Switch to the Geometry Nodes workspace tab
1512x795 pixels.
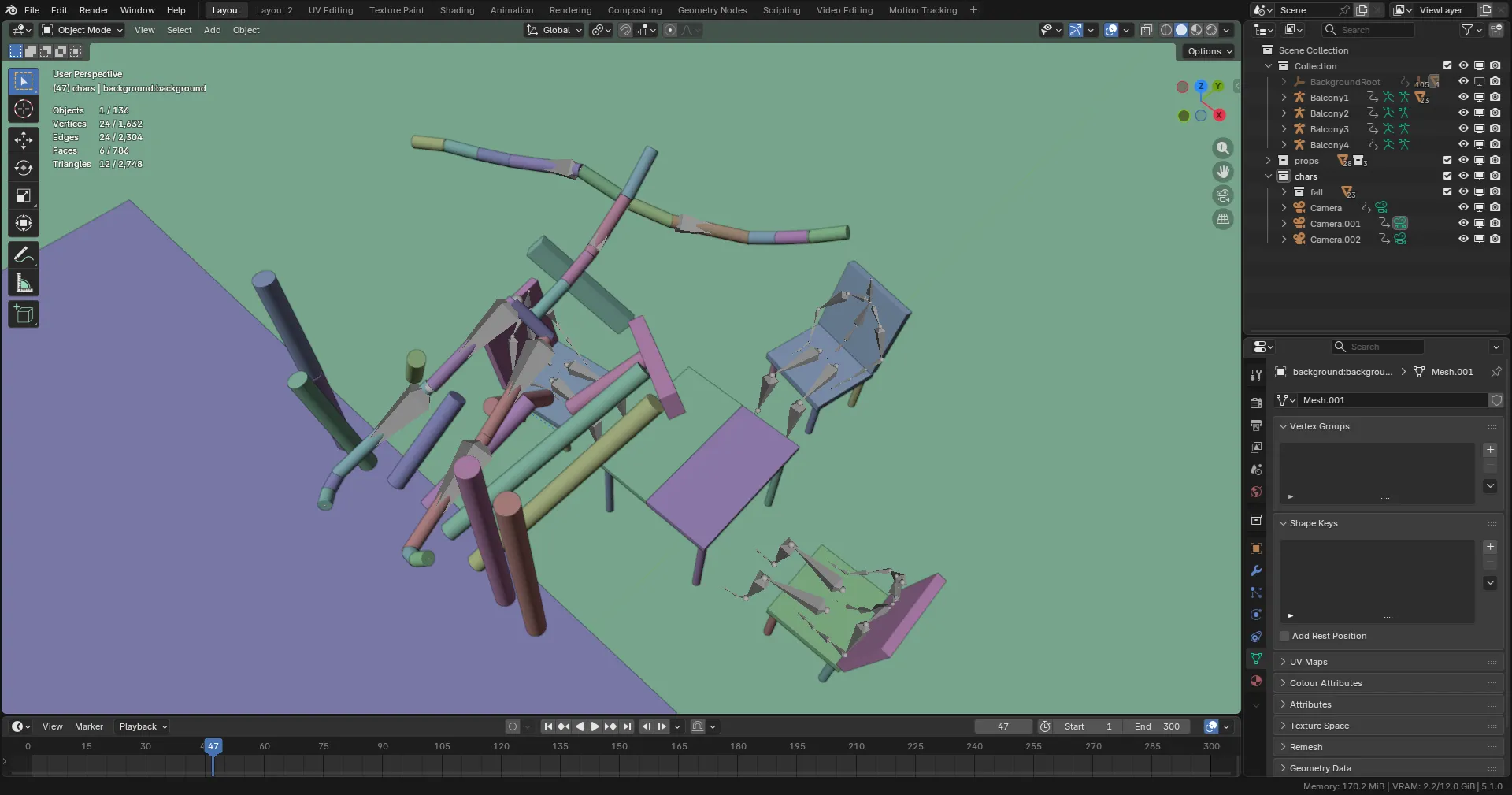(x=712, y=10)
